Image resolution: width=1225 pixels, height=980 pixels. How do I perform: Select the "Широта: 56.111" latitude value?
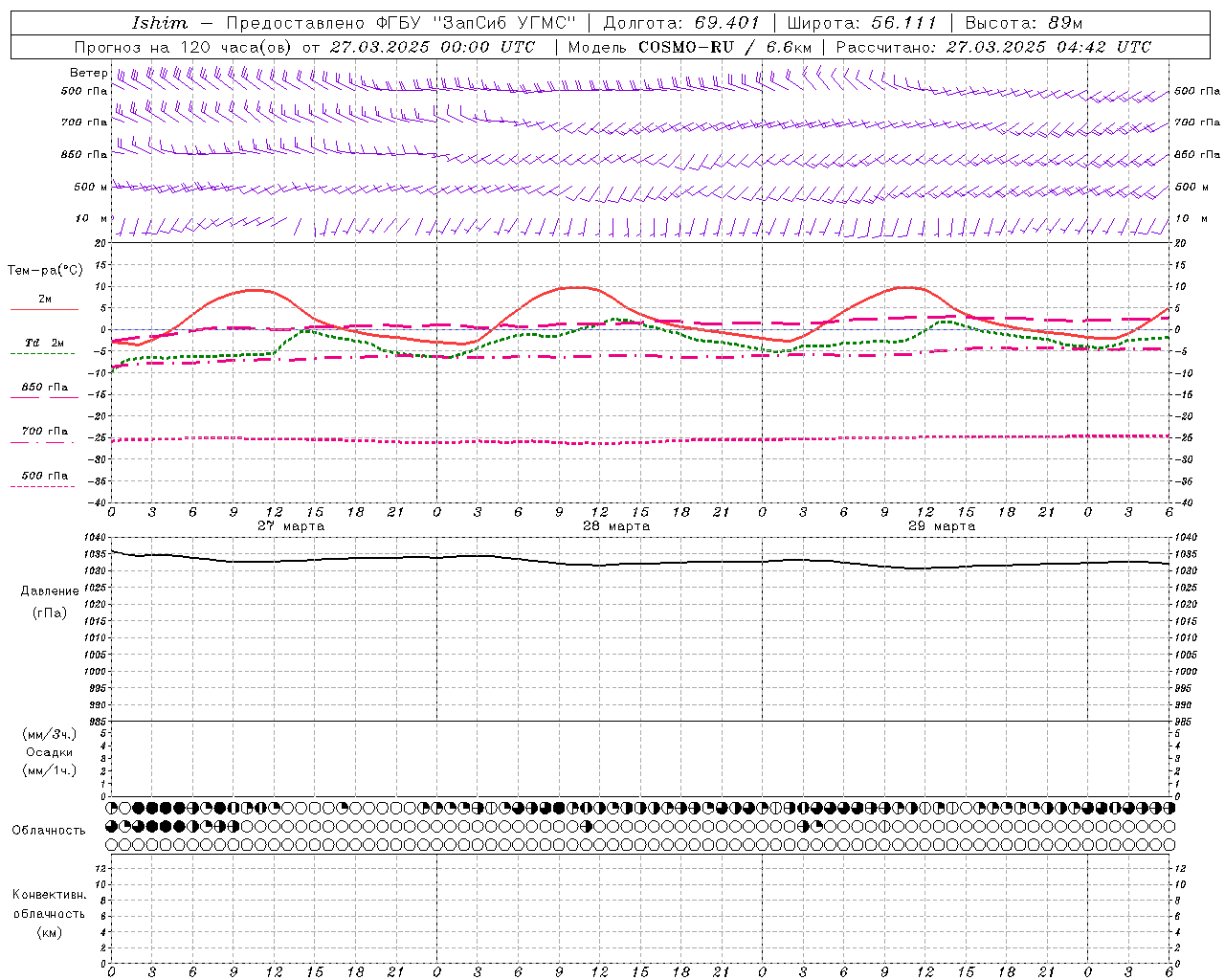pyautogui.click(x=861, y=23)
